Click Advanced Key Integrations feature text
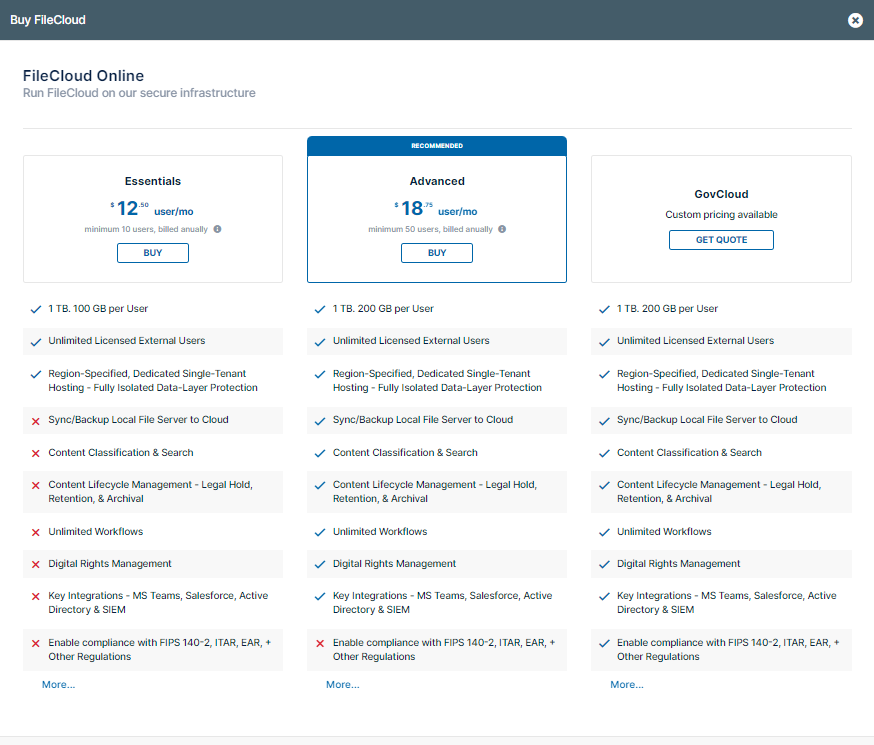 [442, 602]
